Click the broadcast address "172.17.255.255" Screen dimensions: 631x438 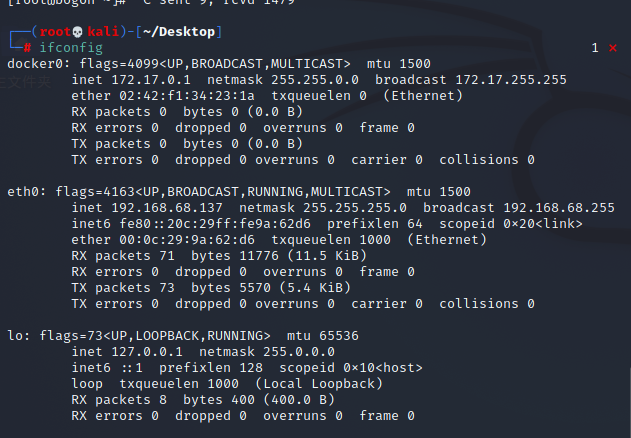[x=511, y=80]
